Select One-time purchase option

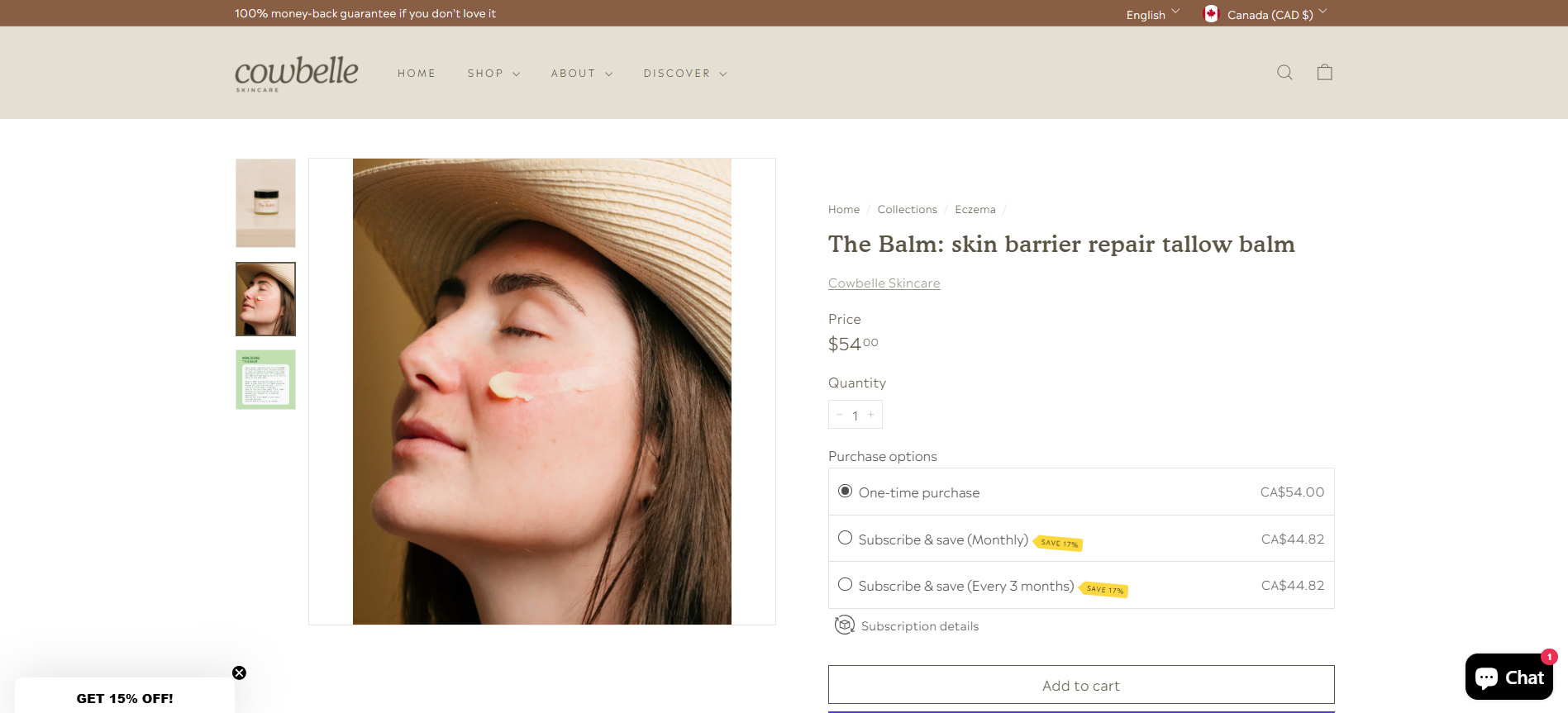click(x=845, y=492)
